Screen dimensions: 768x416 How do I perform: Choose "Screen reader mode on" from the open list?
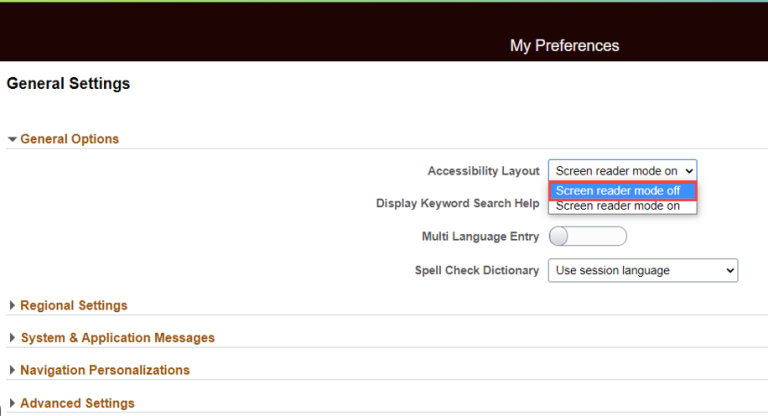pos(621,206)
